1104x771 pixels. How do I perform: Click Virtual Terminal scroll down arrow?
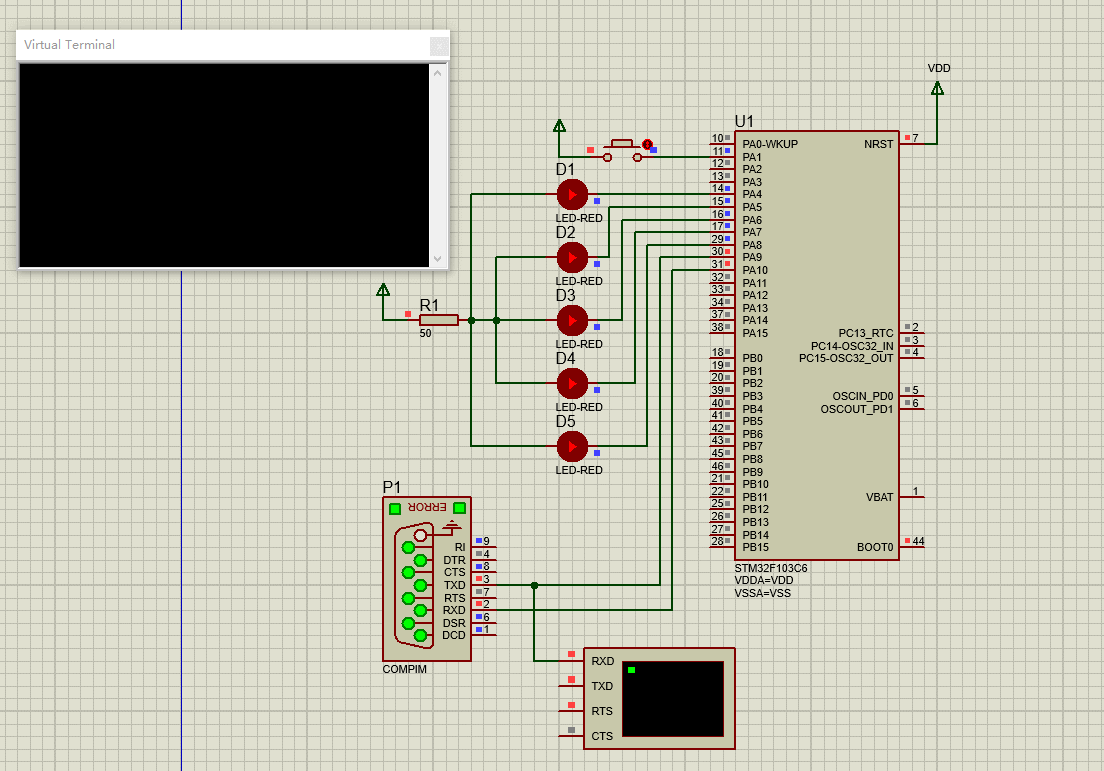point(437,258)
